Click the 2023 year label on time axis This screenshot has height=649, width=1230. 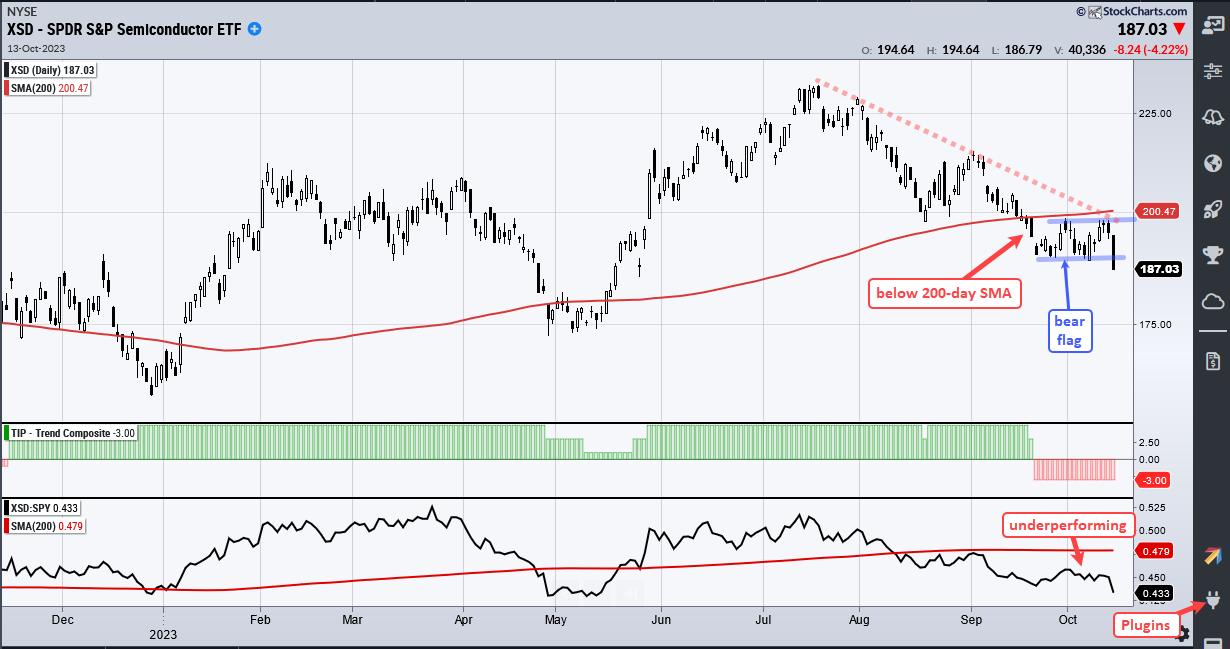[163, 633]
